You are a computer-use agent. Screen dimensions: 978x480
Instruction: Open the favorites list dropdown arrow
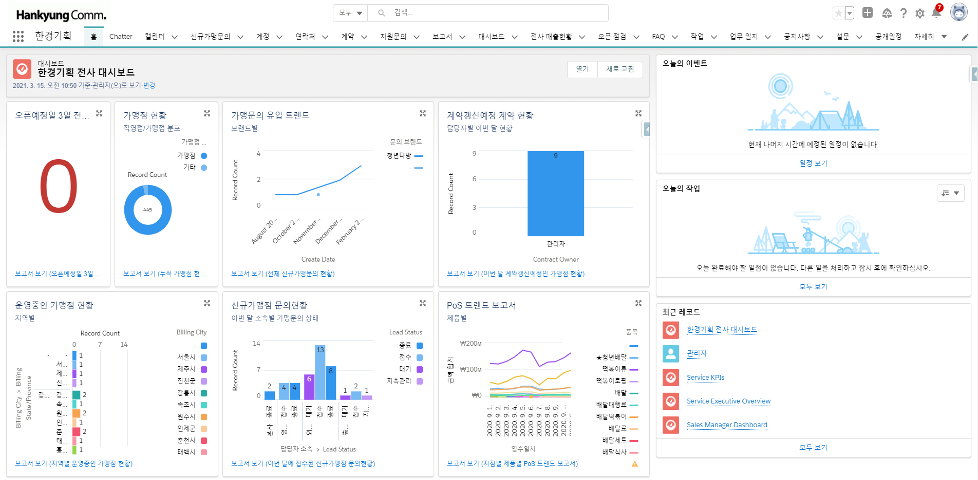coord(850,13)
